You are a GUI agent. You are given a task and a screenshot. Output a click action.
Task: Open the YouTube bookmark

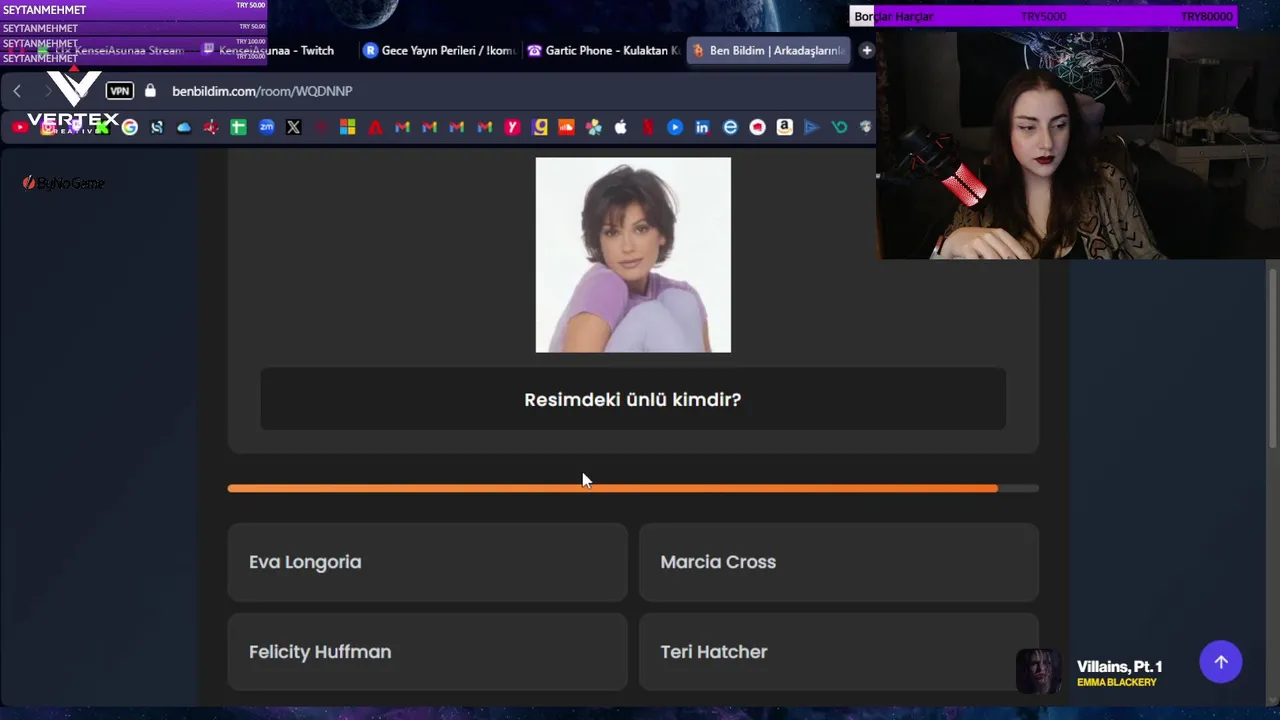pos(20,127)
